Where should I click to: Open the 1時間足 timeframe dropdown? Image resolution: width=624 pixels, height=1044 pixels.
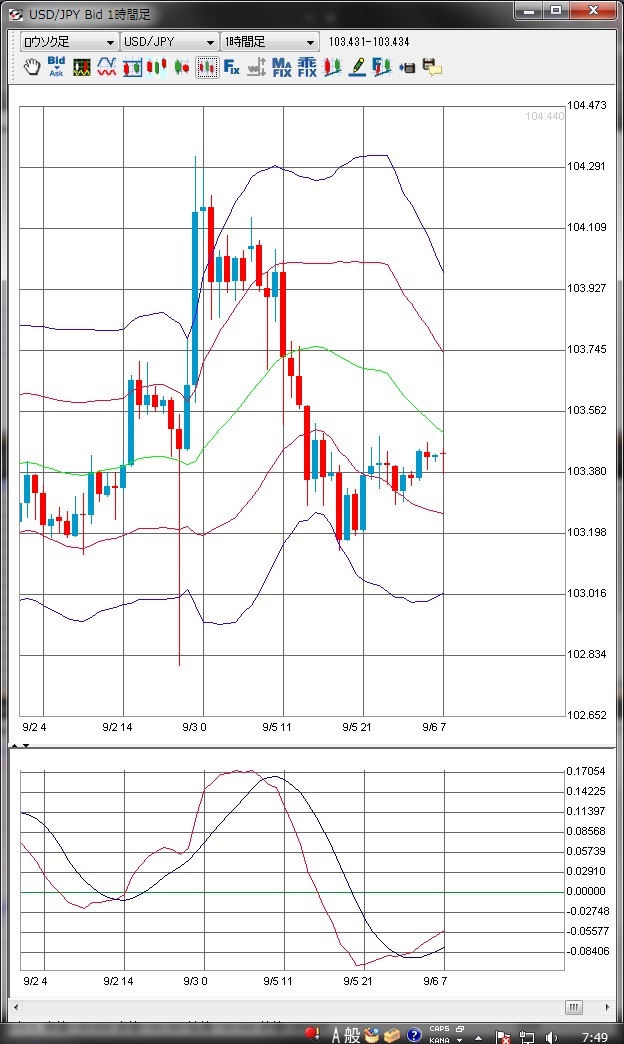270,42
